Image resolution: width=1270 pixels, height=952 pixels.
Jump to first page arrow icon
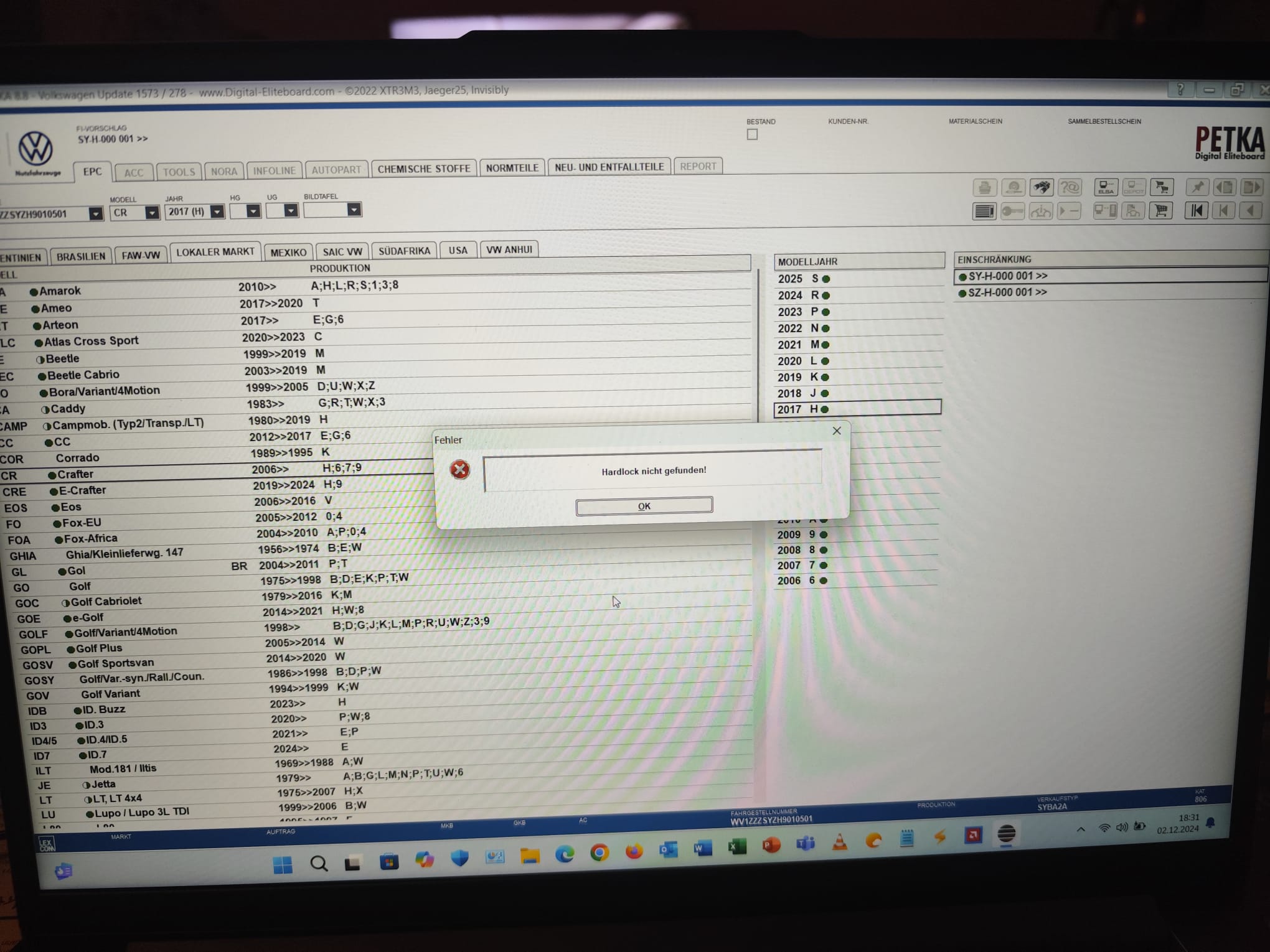[x=1197, y=210]
